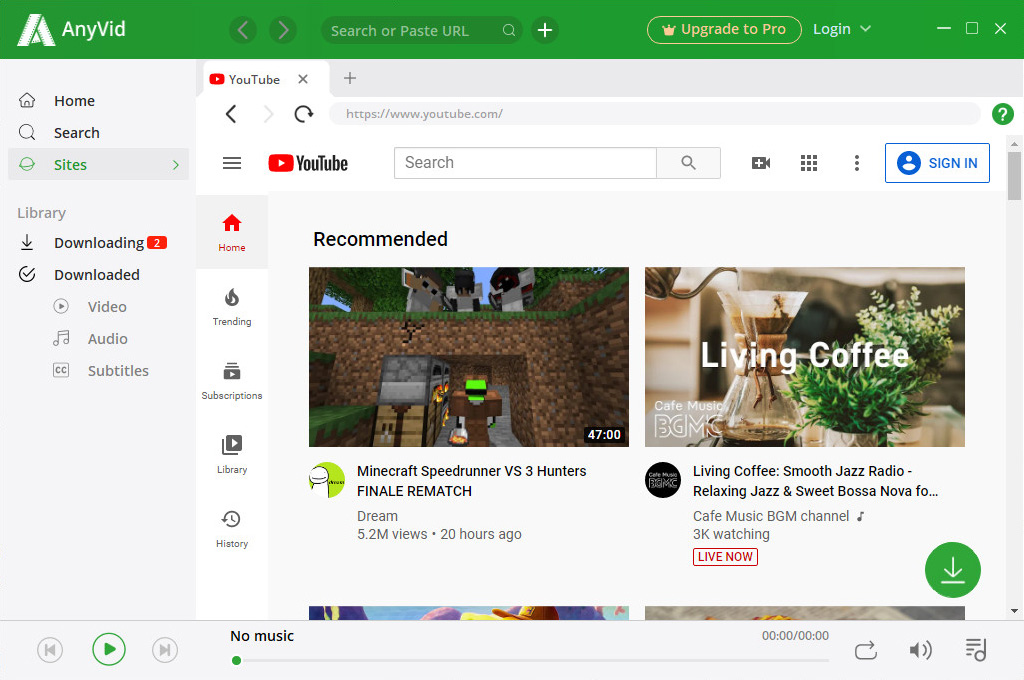Image resolution: width=1024 pixels, height=680 pixels.
Task: Open the Living Coffee video thumbnail
Action: click(805, 357)
